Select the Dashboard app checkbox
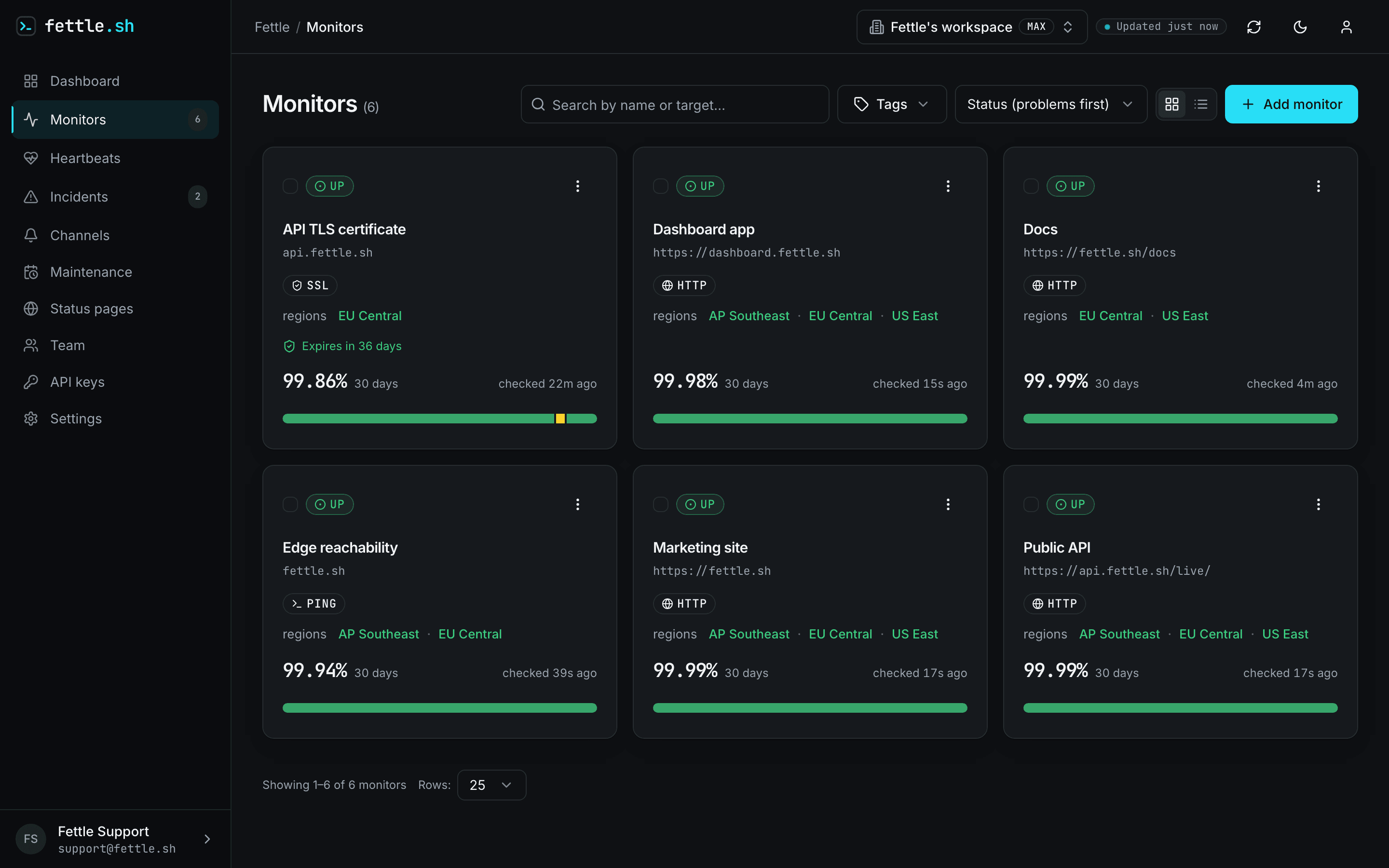 (x=661, y=186)
